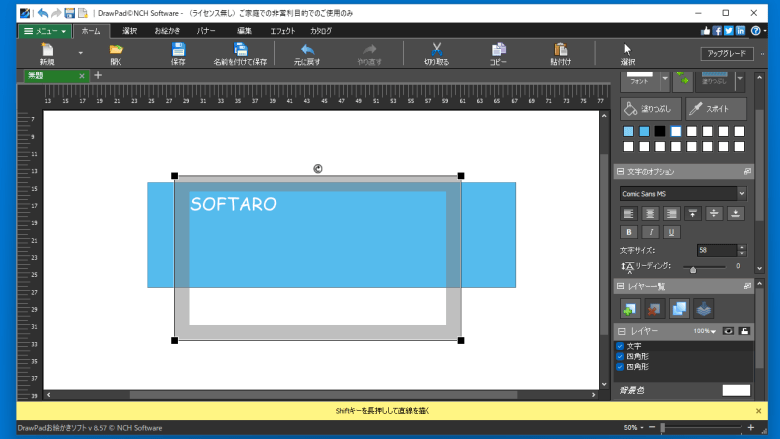Click the Paste (貼付け) clipboard icon
The height and width of the screenshot is (439, 780).
[x=561, y=49]
